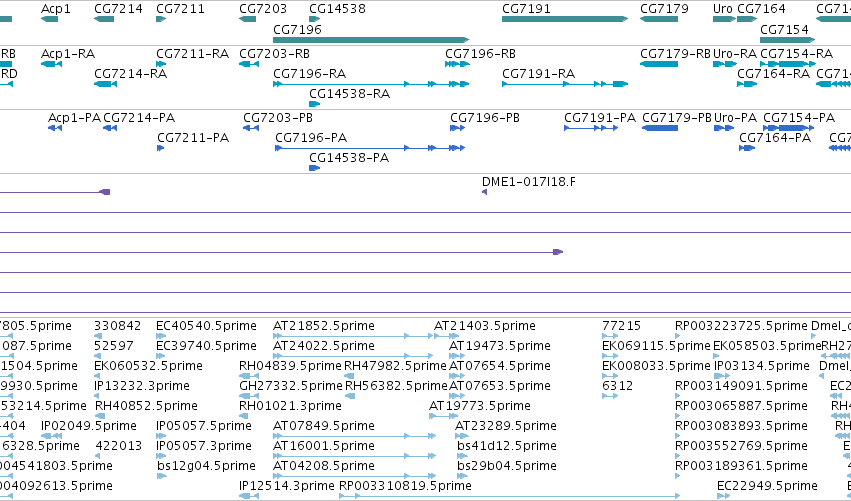Screen dimensions: 851x501
Task: Click the GH27332.5prime EST label
Action: click(291, 385)
